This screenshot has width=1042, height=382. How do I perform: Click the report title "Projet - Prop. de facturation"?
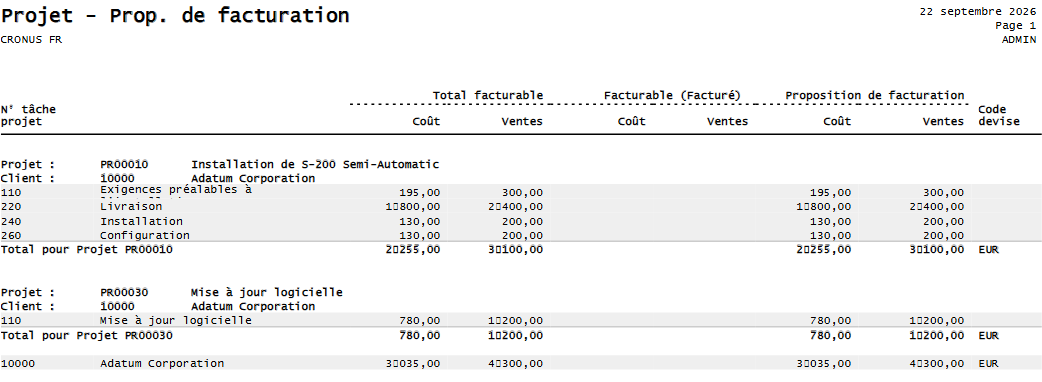(175, 16)
